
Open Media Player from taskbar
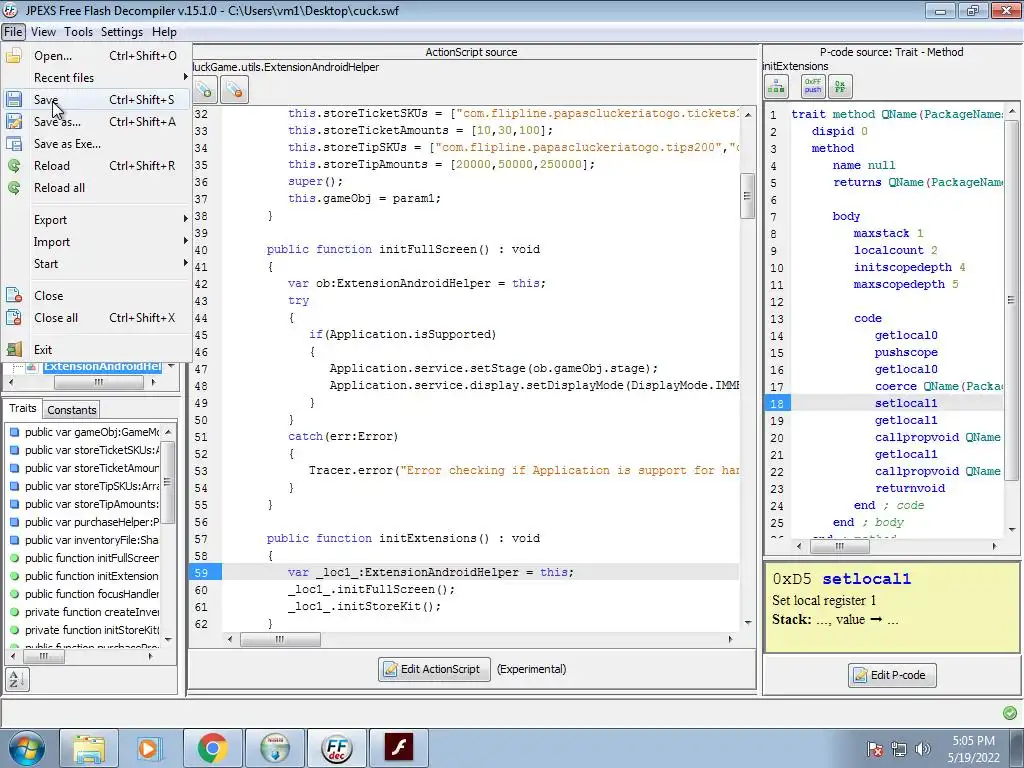(148, 748)
